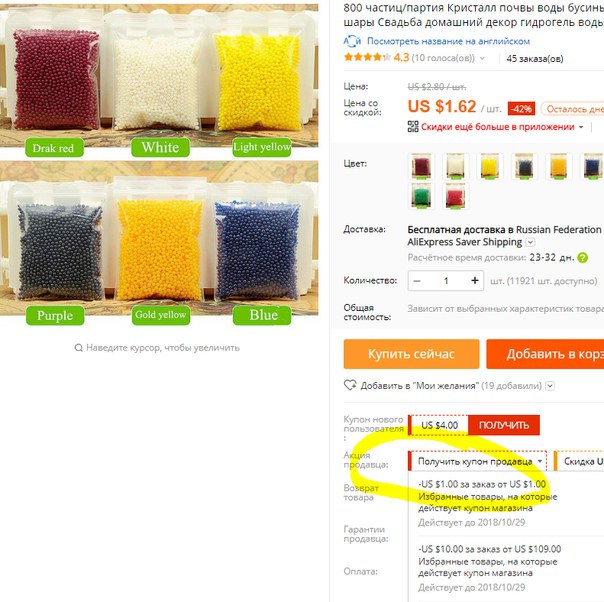Choose the green beads color thumbnail

(421, 196)
